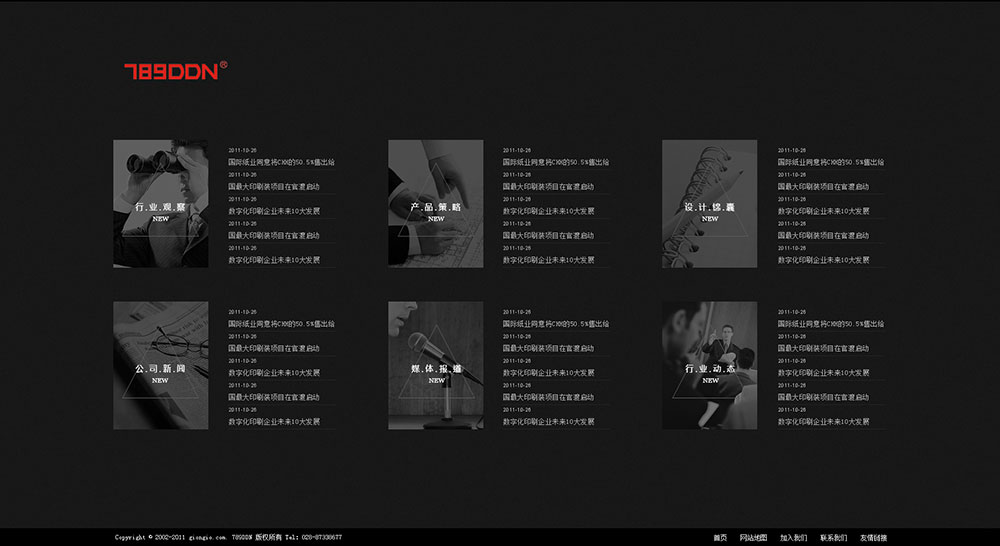Screen dimensions: 1000x546
Task: Go to 首页 in the footer
Action: (x=720, y=538)
